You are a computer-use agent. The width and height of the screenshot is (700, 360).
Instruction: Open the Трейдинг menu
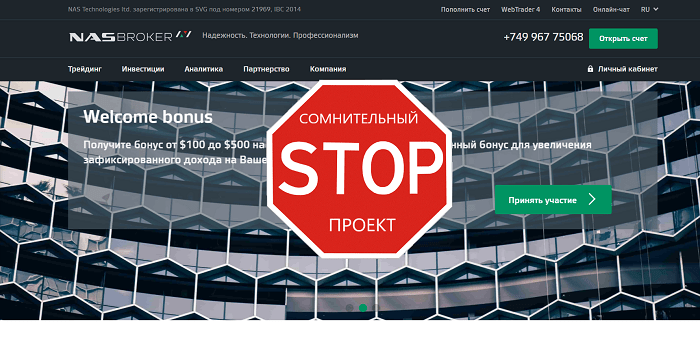coord(85,69)
